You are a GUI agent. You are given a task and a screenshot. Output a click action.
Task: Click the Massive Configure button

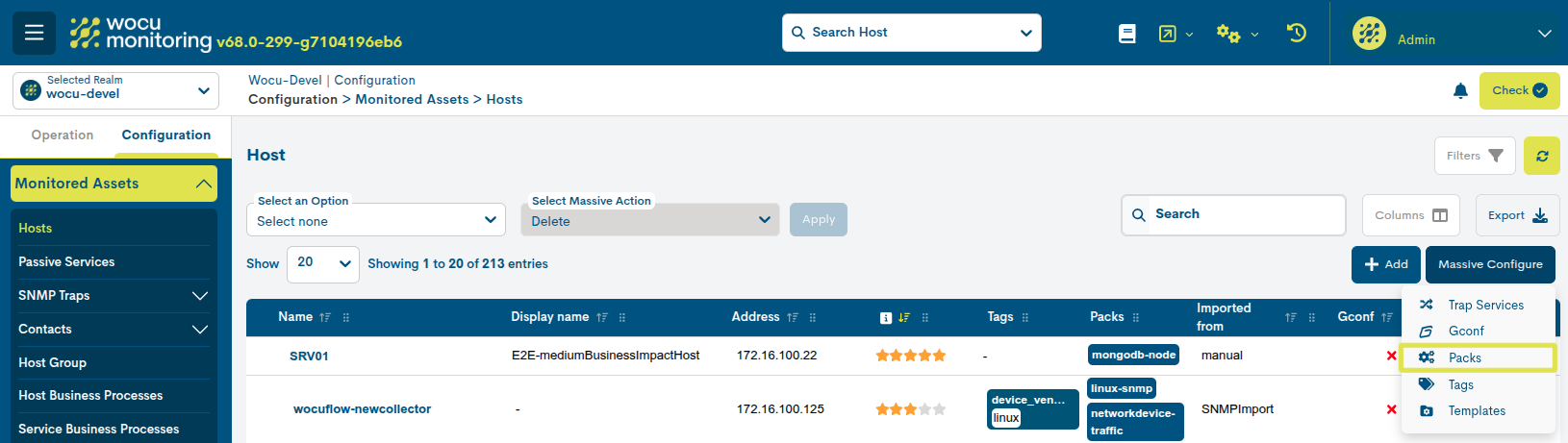pyautogui.click(x=1490, y=264)
